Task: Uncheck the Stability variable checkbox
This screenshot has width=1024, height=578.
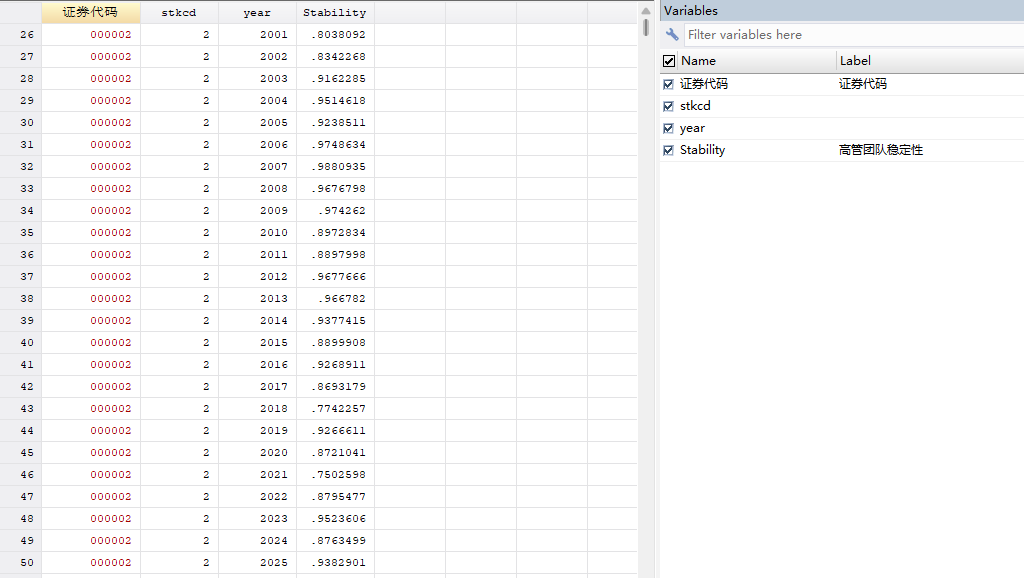Action: coord(668,150)
